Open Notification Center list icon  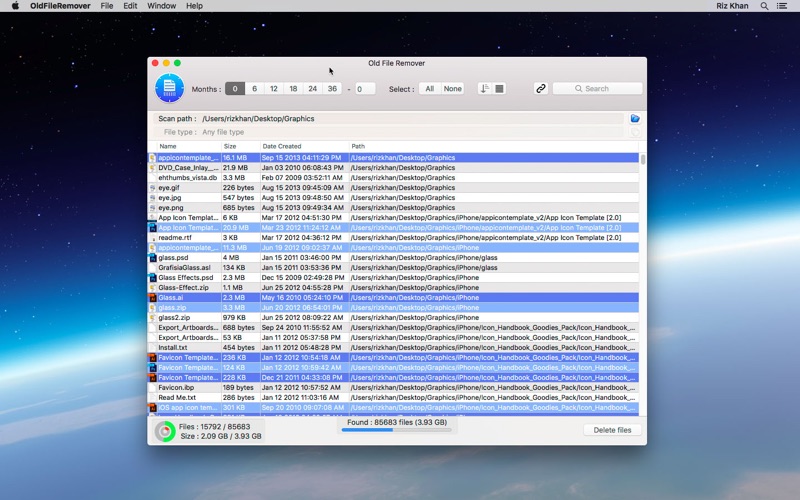click(x=782, y=6)
